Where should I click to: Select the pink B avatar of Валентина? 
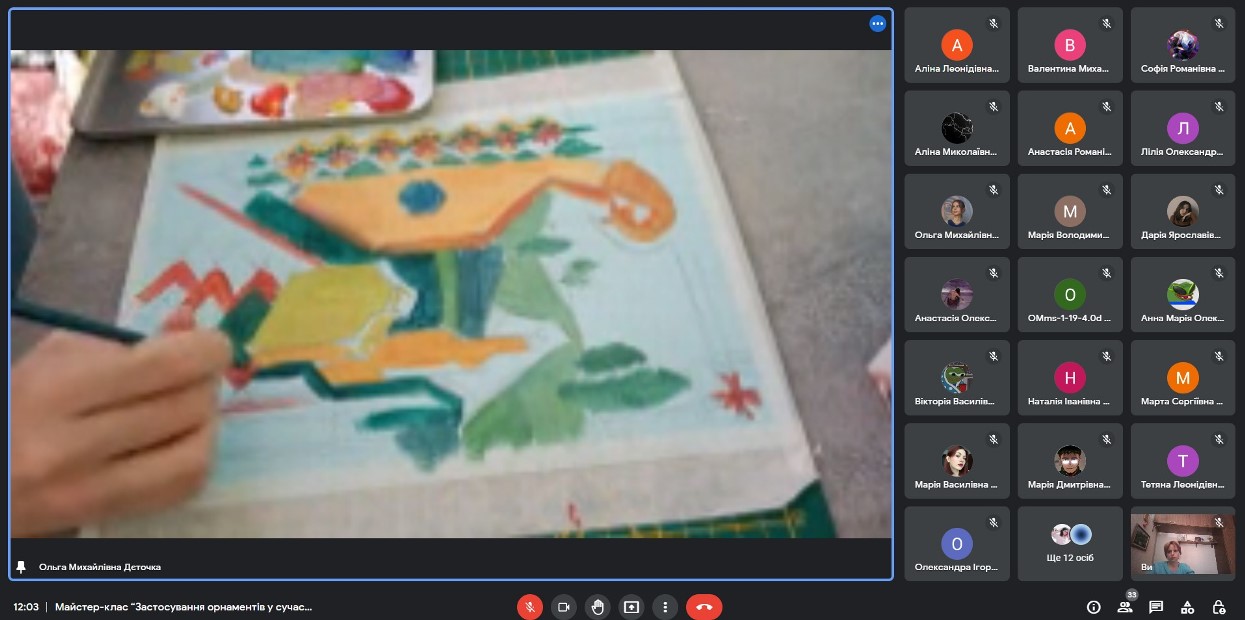pos(1070,45)
